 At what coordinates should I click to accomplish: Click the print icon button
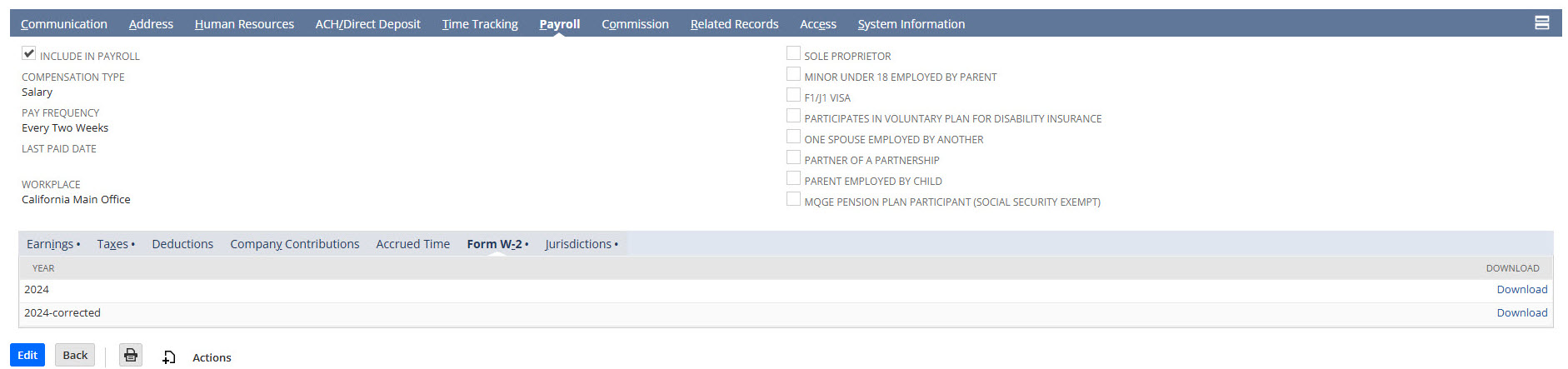[131, 355]
